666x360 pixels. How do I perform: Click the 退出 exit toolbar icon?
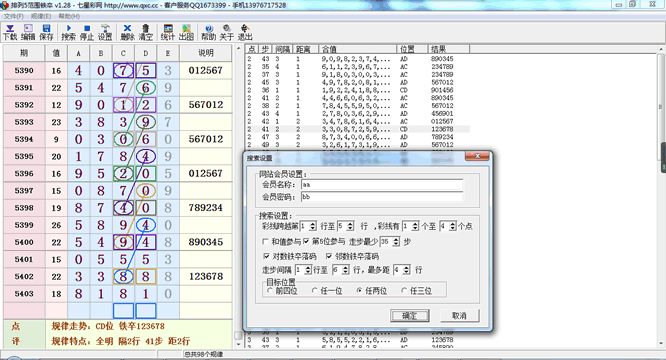245,32
